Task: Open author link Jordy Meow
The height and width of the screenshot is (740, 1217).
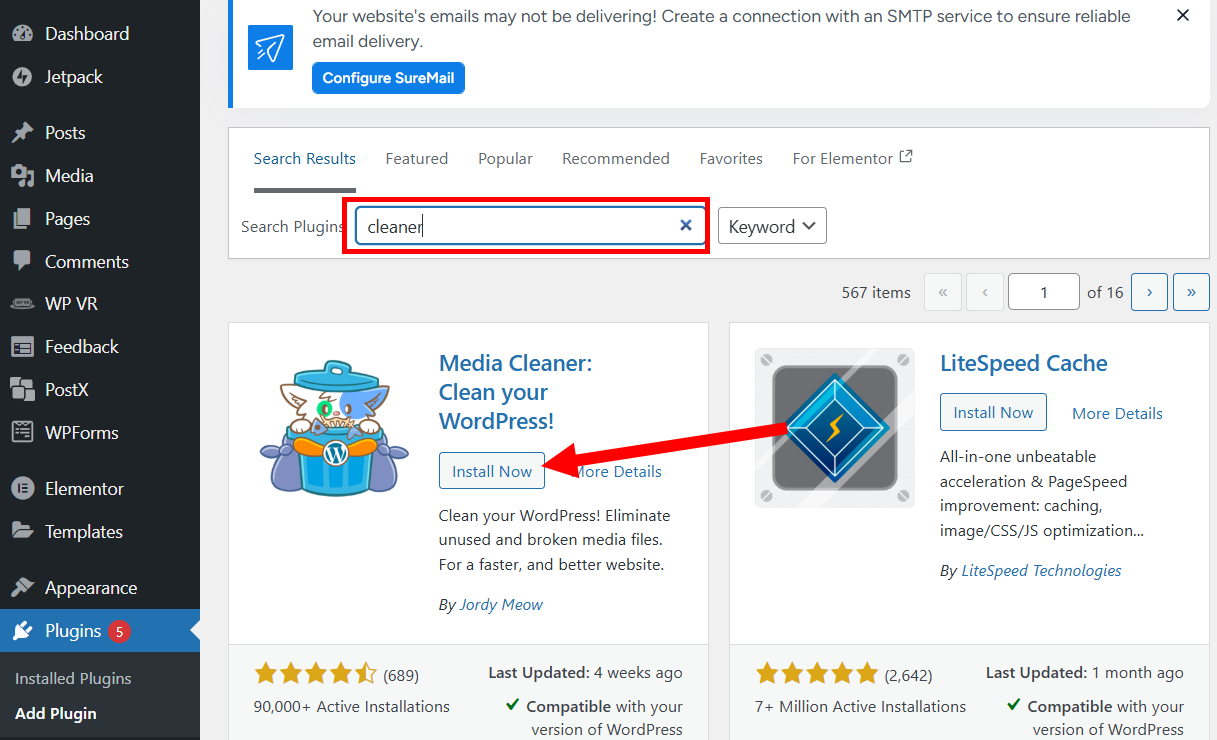Action: click(x=501, y=604)
